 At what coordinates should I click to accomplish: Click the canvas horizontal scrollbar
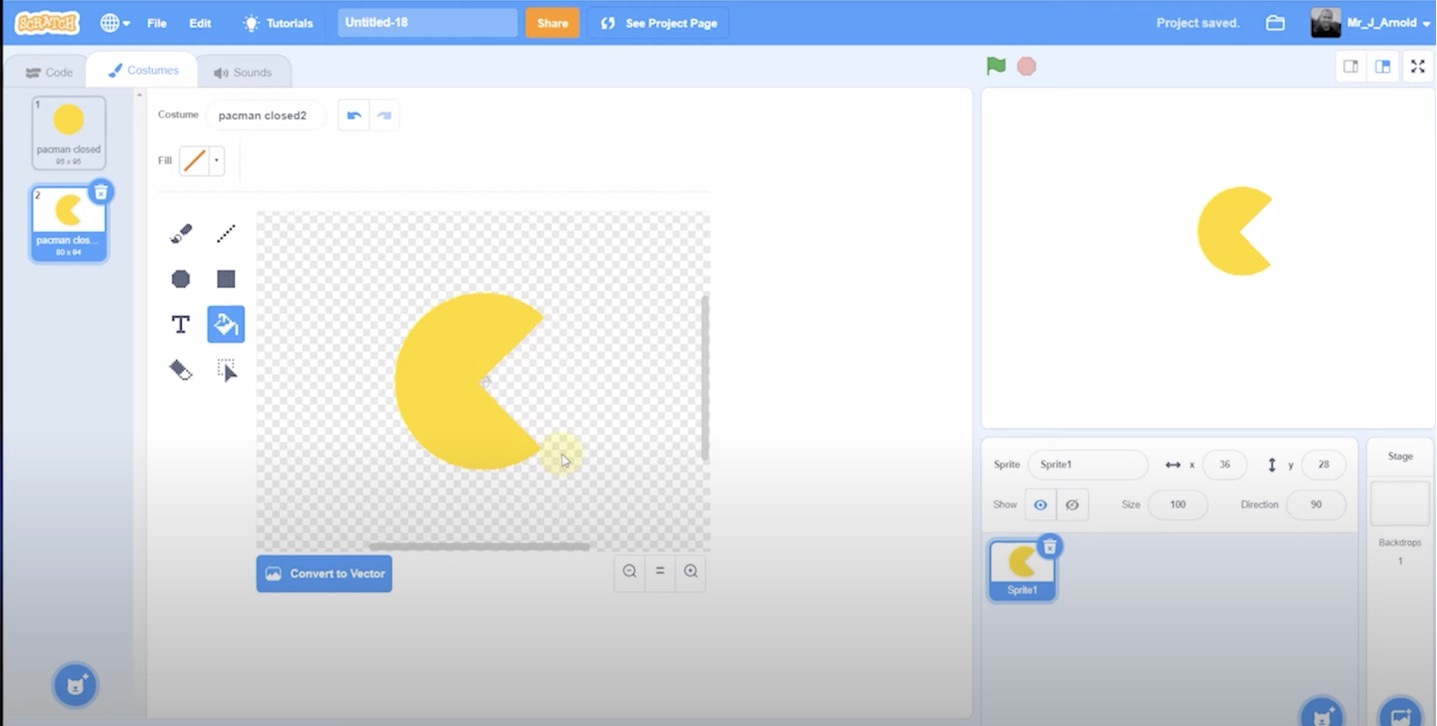pos(479,546)
